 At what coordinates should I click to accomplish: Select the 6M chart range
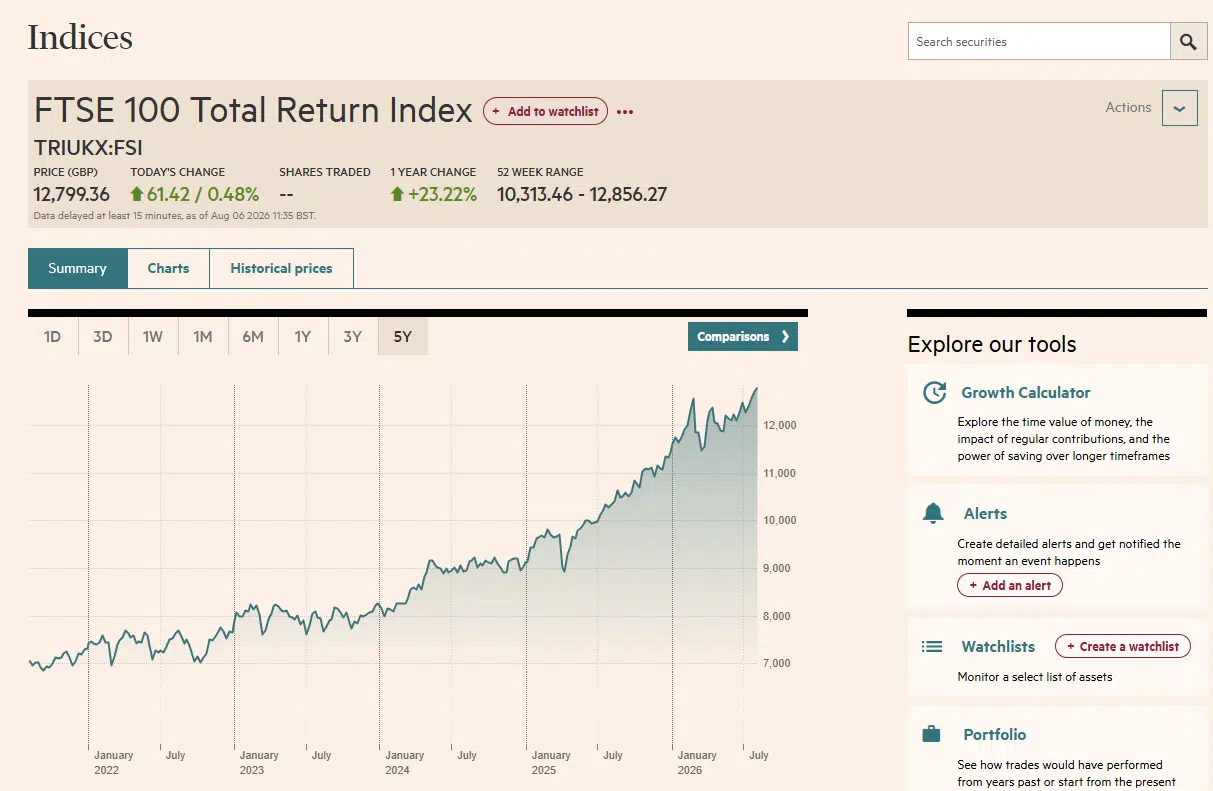253,337
